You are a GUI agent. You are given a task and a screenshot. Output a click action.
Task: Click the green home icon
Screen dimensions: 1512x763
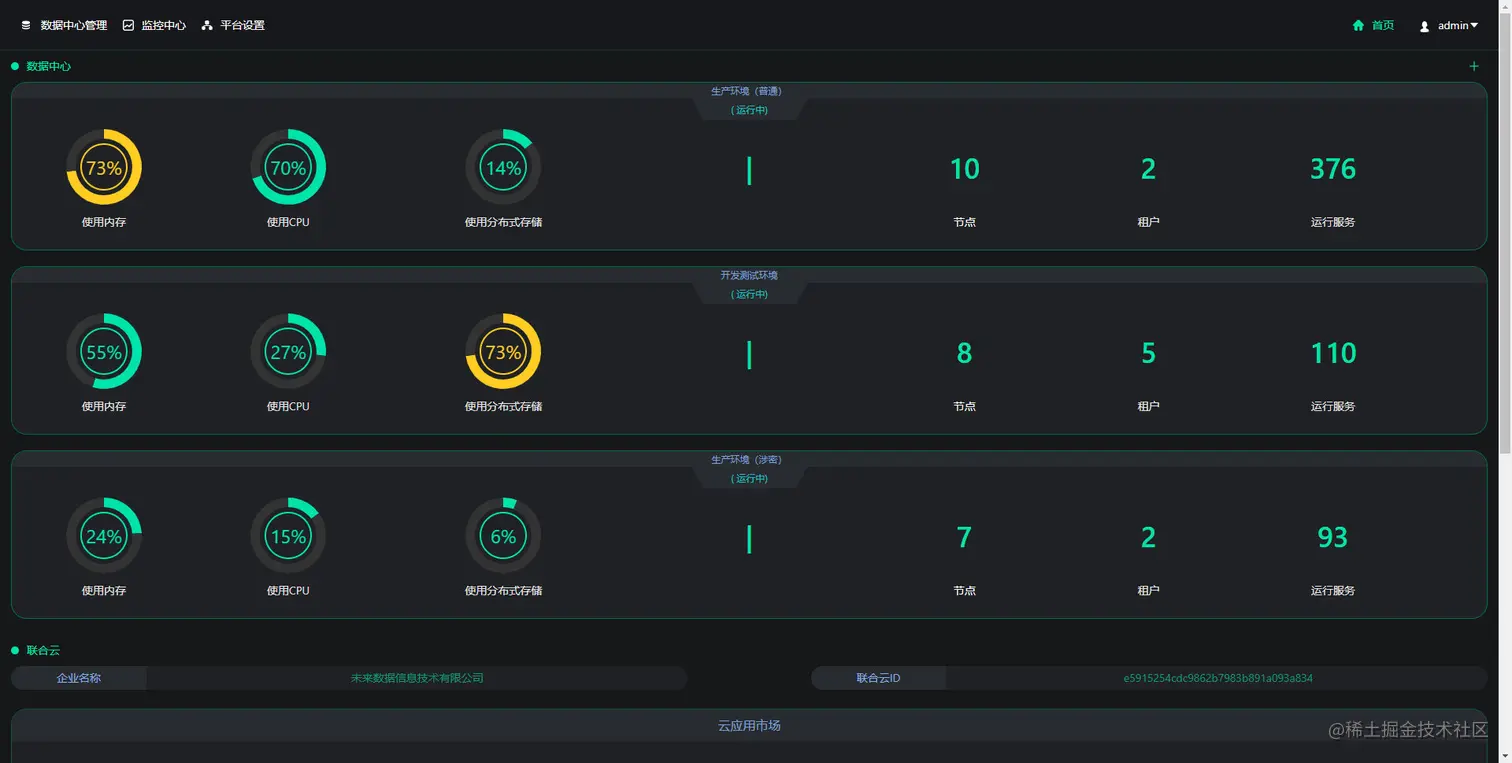1358,25
